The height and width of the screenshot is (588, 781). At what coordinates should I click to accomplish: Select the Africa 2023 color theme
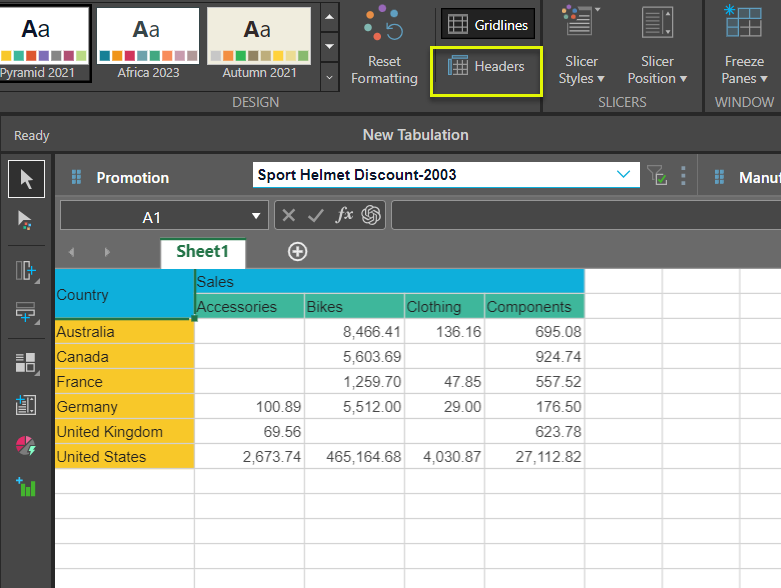[x=146, y=43]
